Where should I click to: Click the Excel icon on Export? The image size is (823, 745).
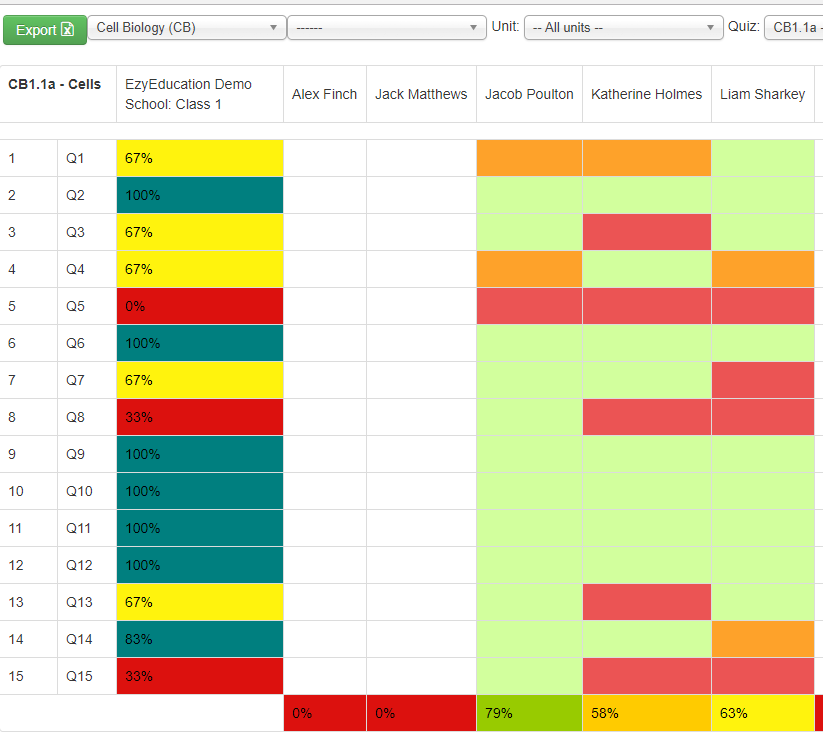pos(68,29)
